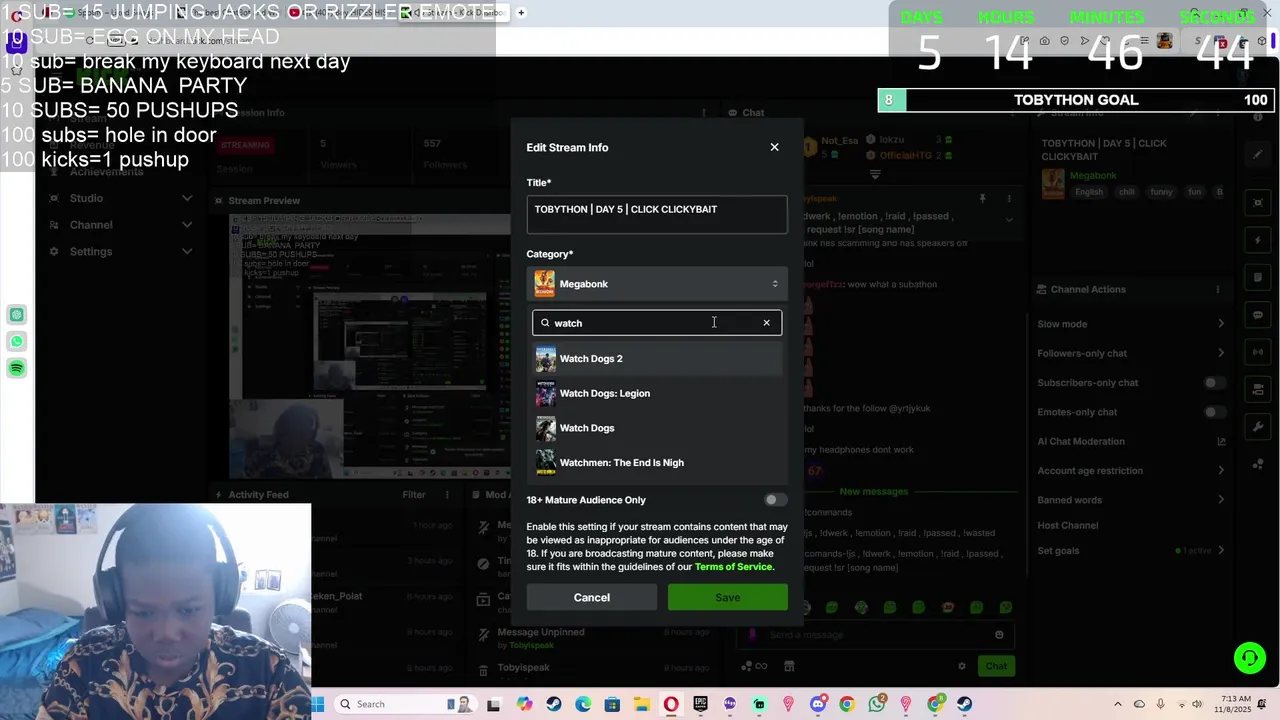Open Channel Actions three-dot menu

[1217, 290]
